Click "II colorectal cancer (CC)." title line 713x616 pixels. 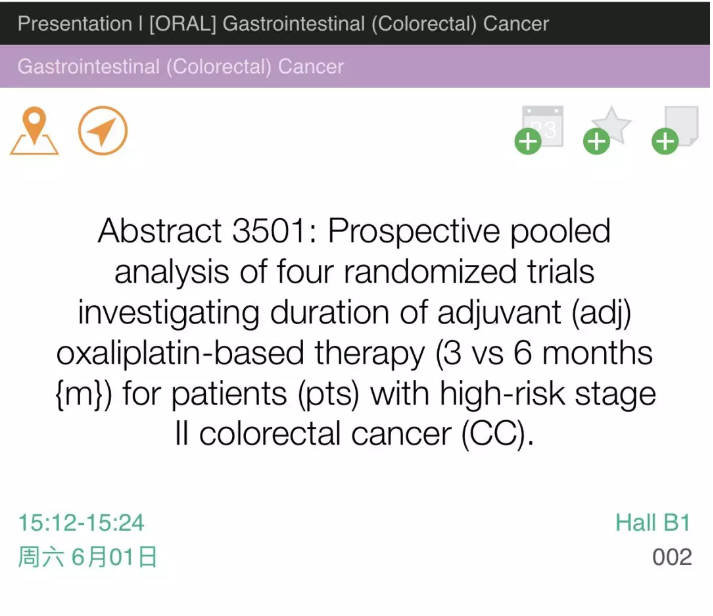355,434
